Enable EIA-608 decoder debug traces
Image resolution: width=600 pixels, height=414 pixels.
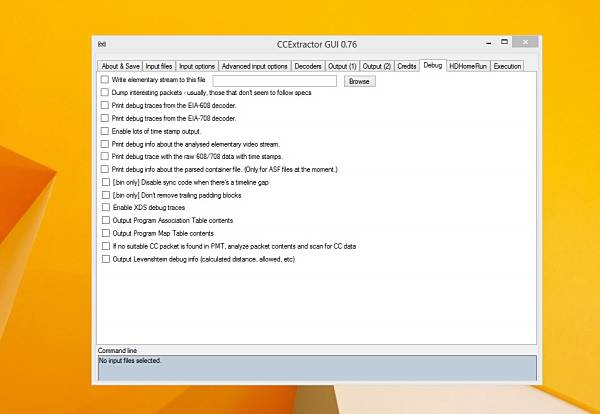pos(105,105)
